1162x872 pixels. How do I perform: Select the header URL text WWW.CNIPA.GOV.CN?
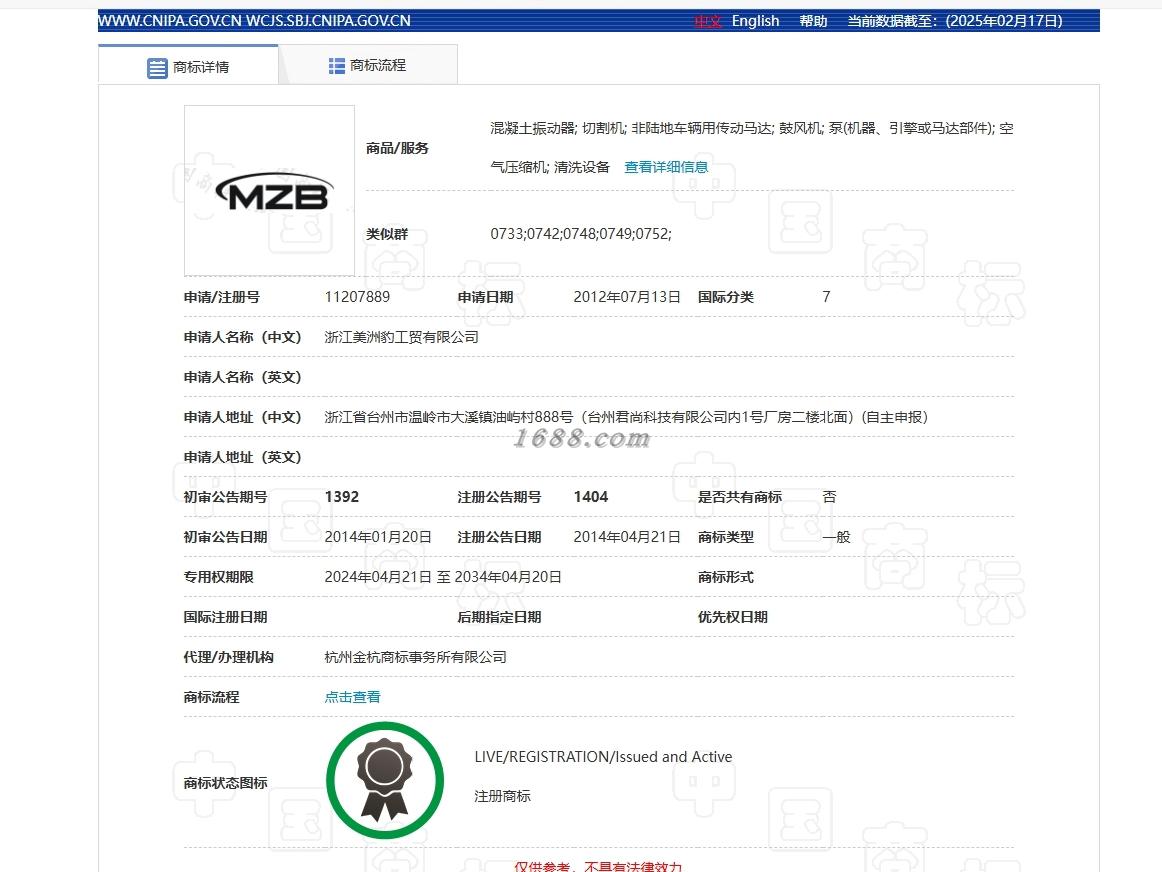pyautogui.click(x=170, y=21)
